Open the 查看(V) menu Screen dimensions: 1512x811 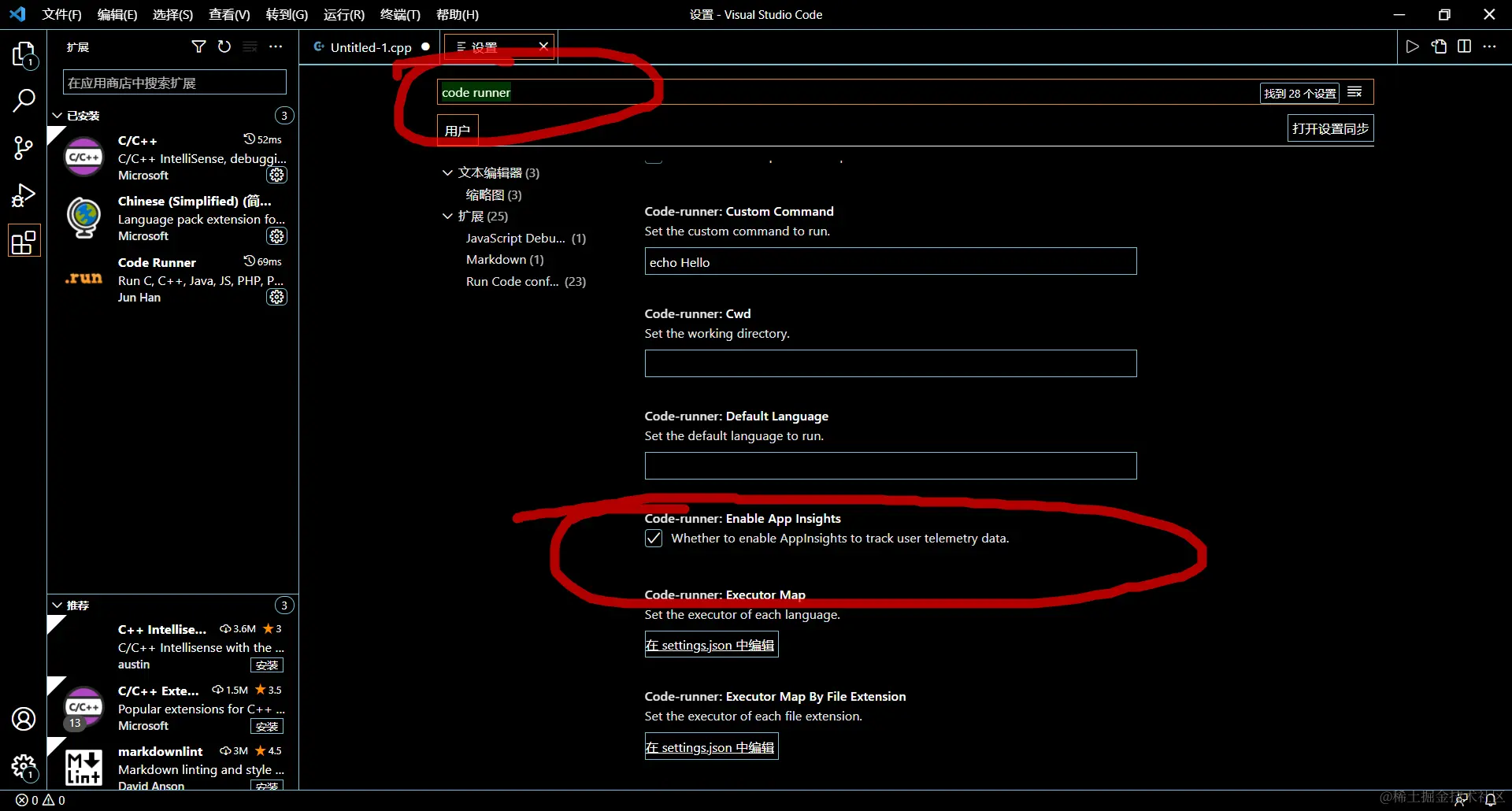click(x=229, y=15)
